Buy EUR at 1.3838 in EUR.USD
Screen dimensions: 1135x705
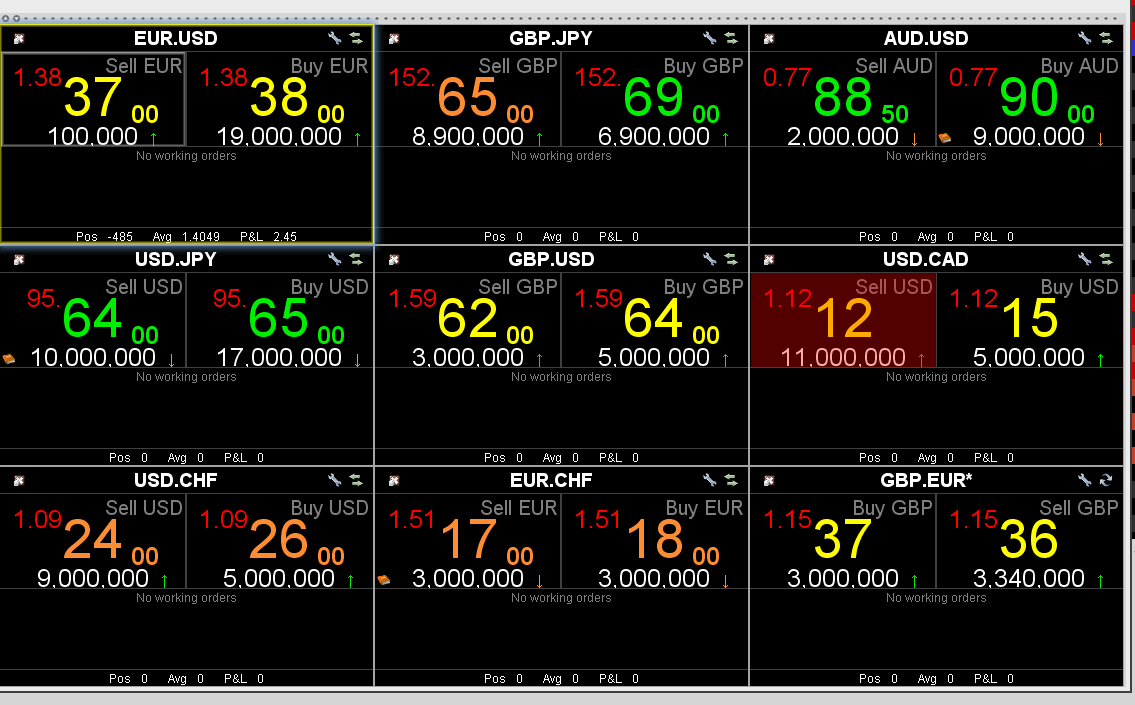pos(279,99)
